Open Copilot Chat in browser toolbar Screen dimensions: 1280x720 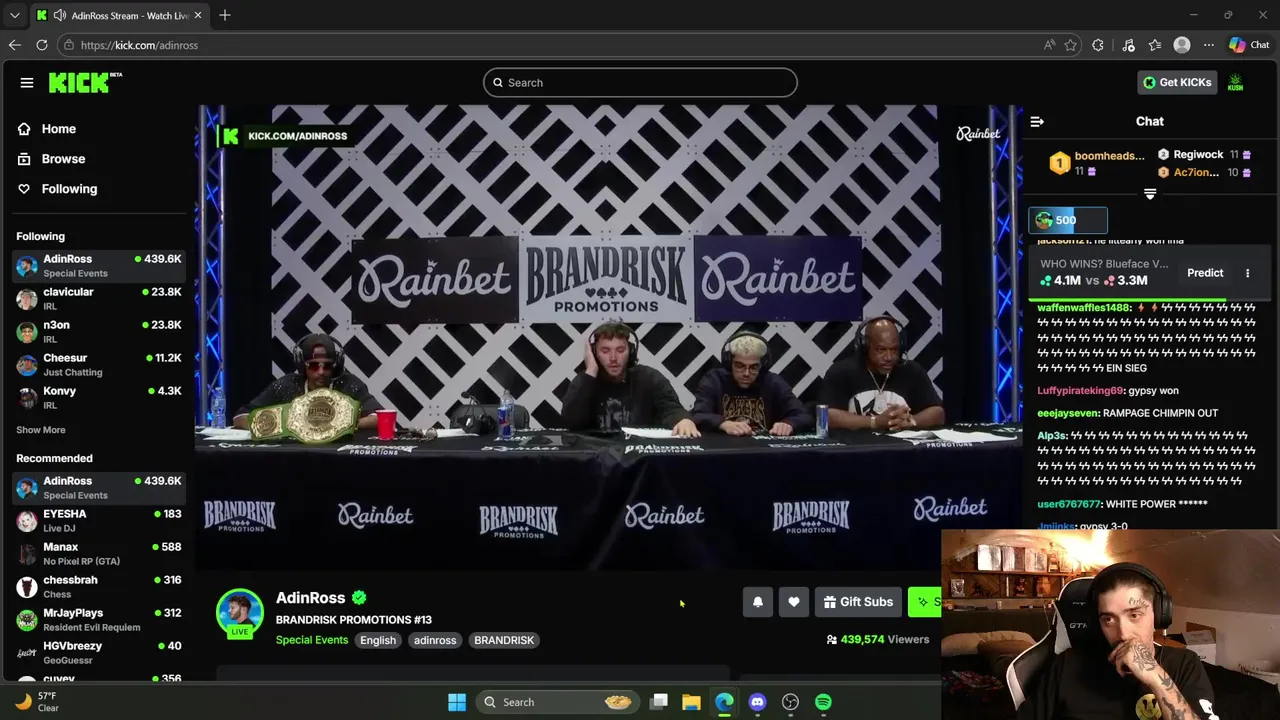[x=1249, y=45]
